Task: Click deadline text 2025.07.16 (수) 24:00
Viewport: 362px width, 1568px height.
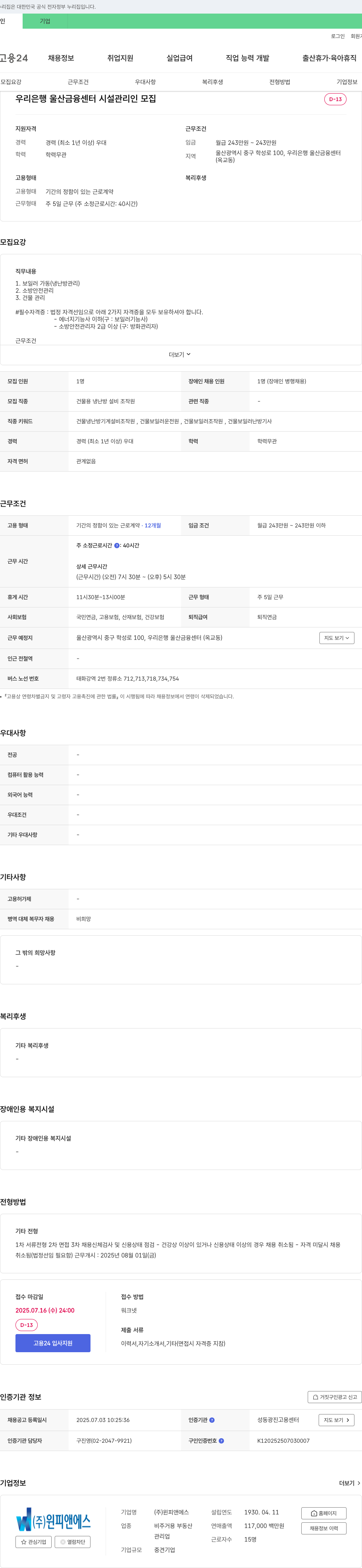Action: point(45,1311)
